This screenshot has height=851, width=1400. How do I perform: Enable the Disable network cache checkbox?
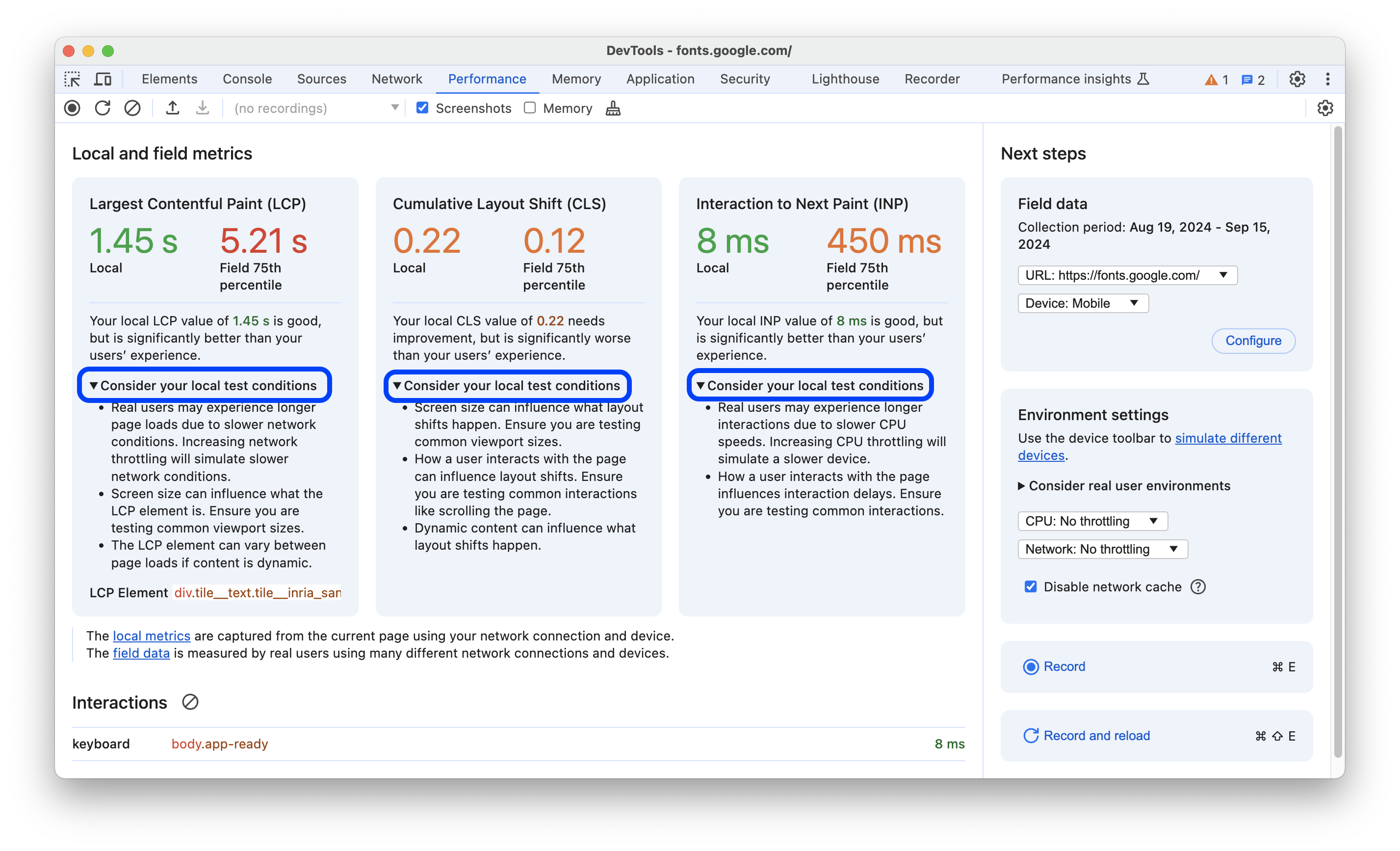pos(1030,586)
